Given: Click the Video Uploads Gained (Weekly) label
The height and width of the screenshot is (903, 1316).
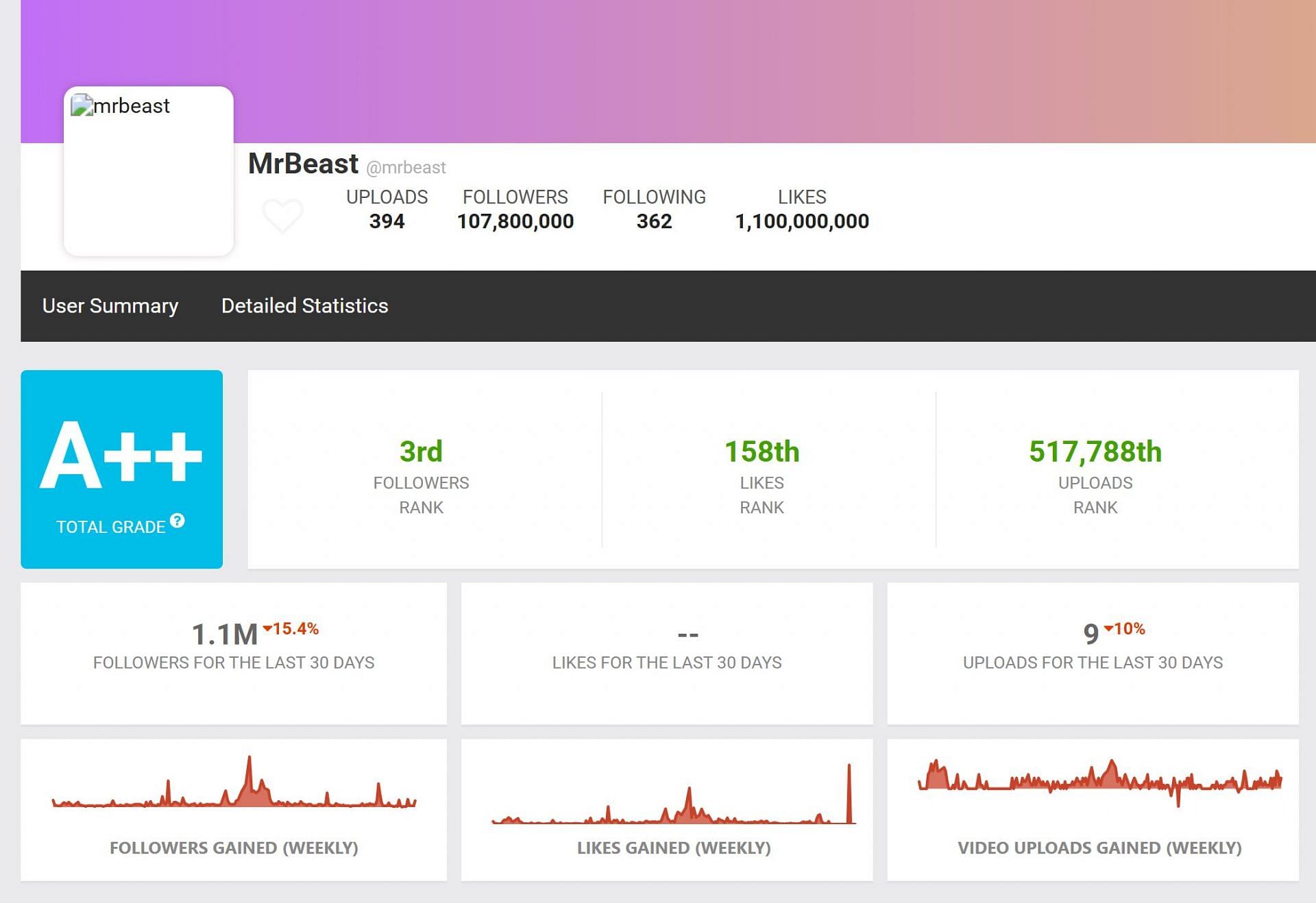Looking at the screenshot, I should 1099,848.
